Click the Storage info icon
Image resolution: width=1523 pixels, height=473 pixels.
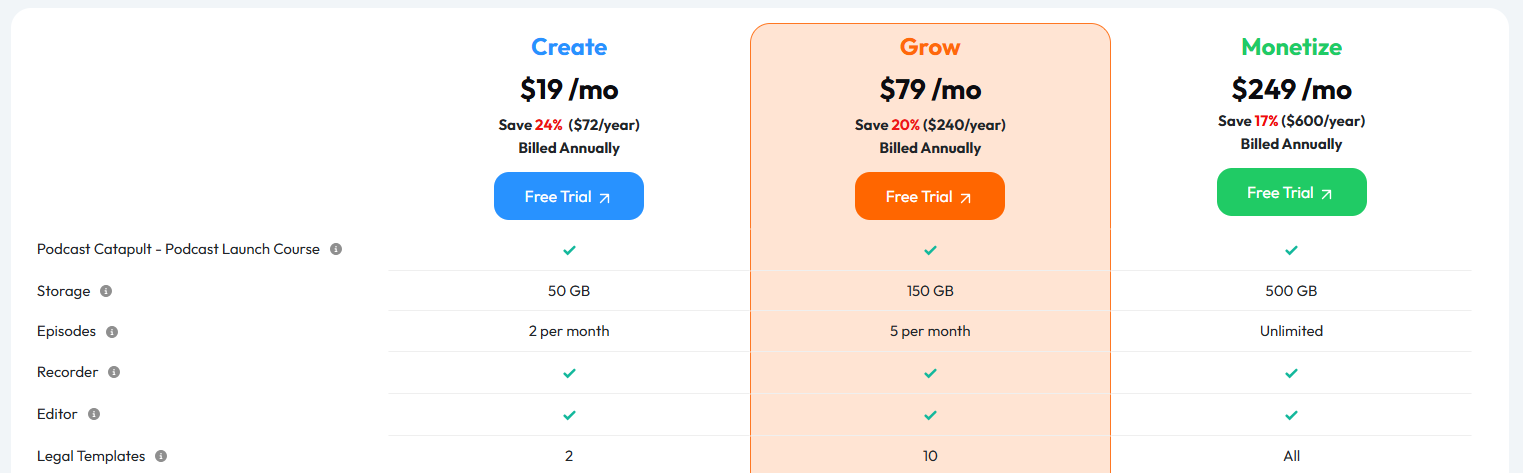point(106,291)
